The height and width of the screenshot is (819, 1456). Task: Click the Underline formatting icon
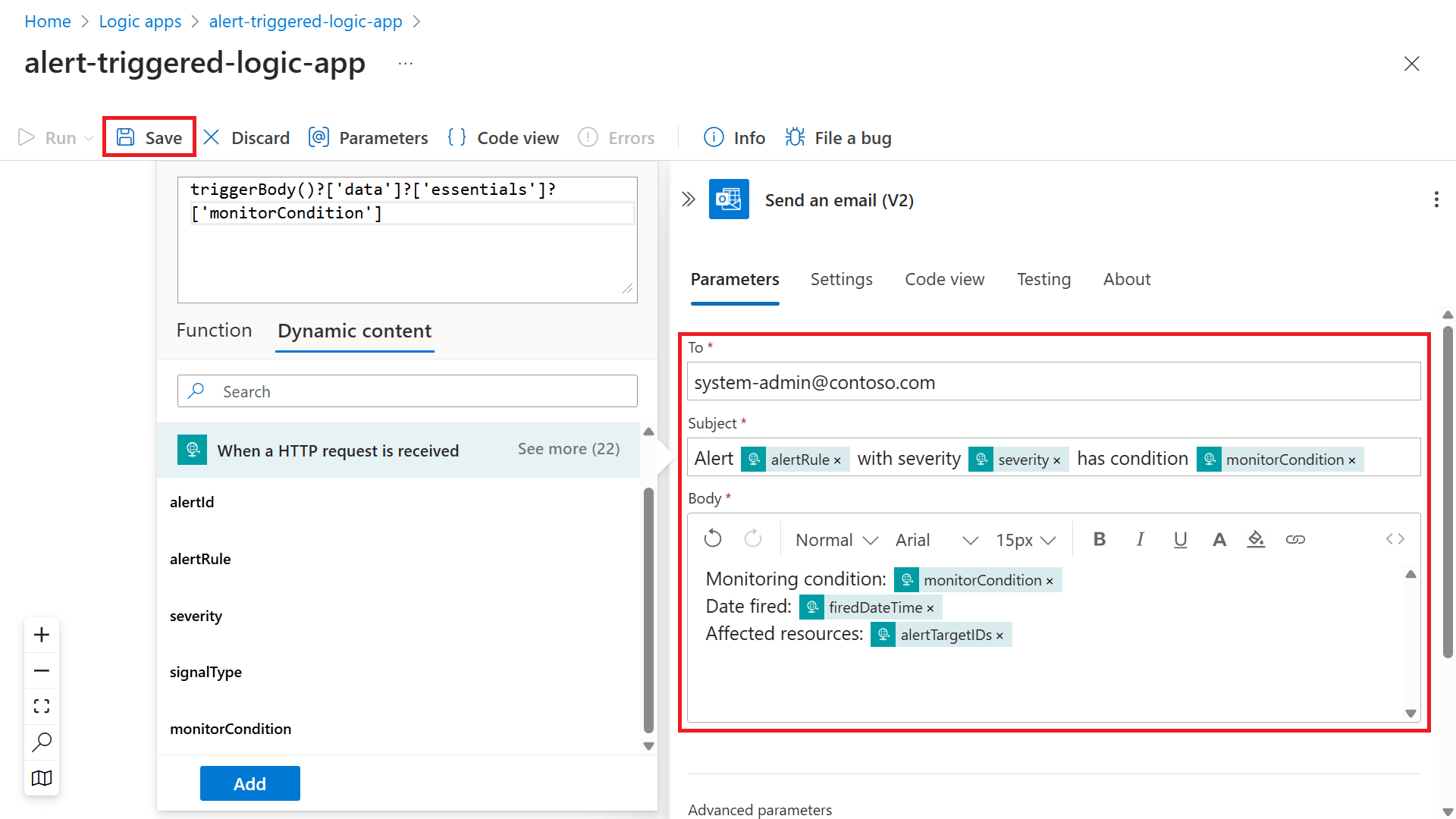click(1179, 540)
